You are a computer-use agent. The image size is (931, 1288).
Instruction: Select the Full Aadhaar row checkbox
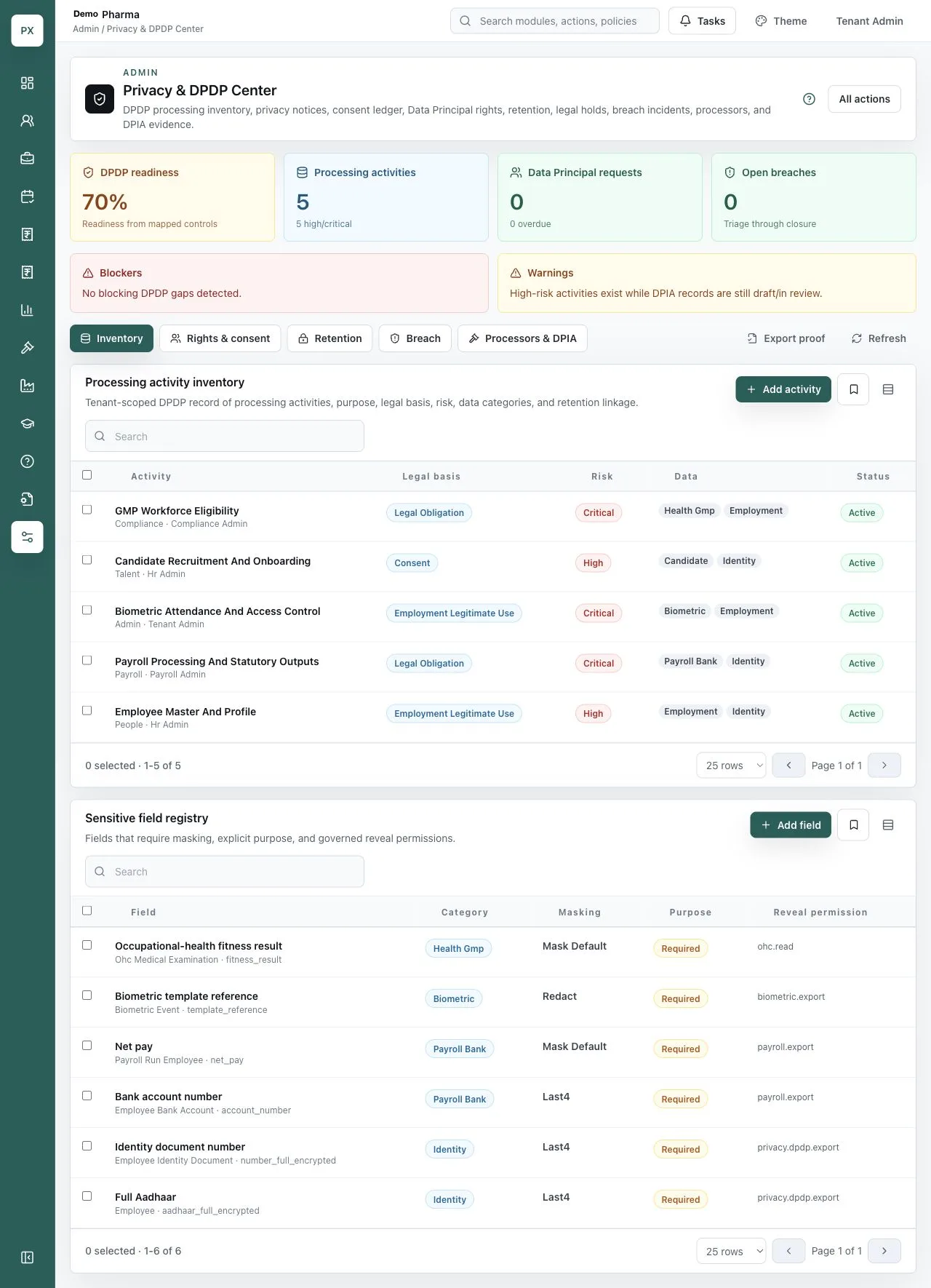87,1196
